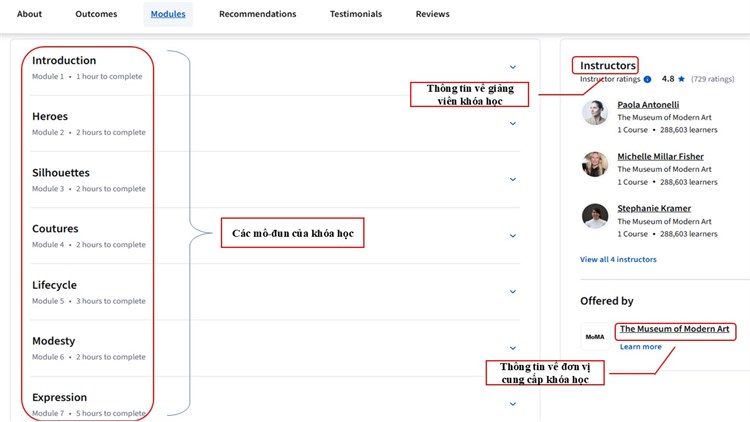
Task: Expand the Coutures module chevron
Action: pos(513,236)
